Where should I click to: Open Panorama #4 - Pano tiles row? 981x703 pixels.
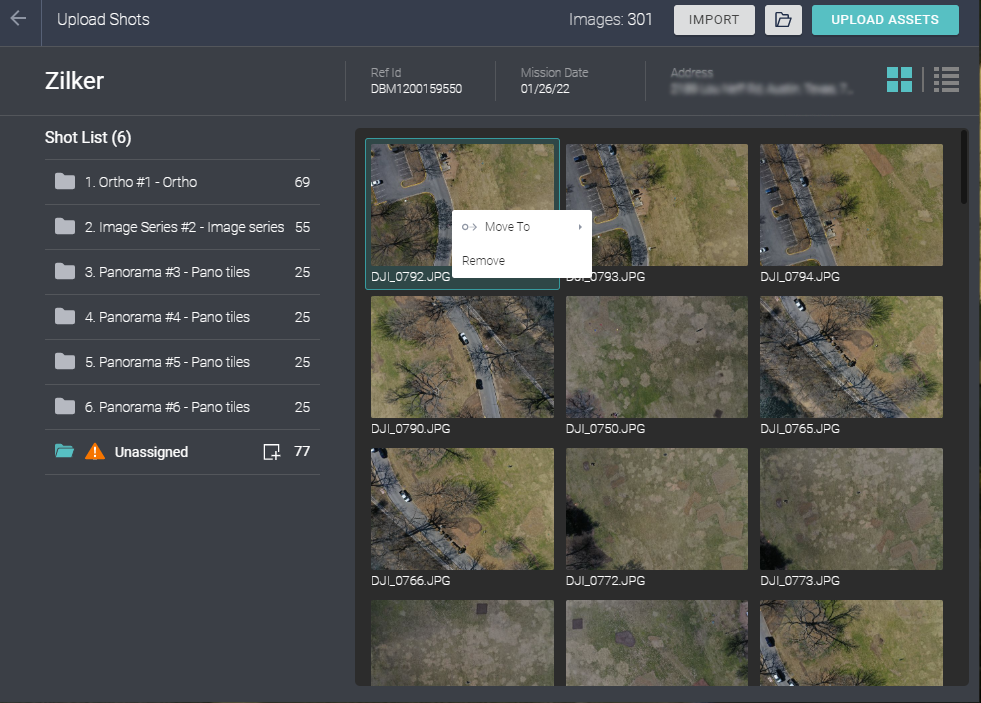(182, 317)
